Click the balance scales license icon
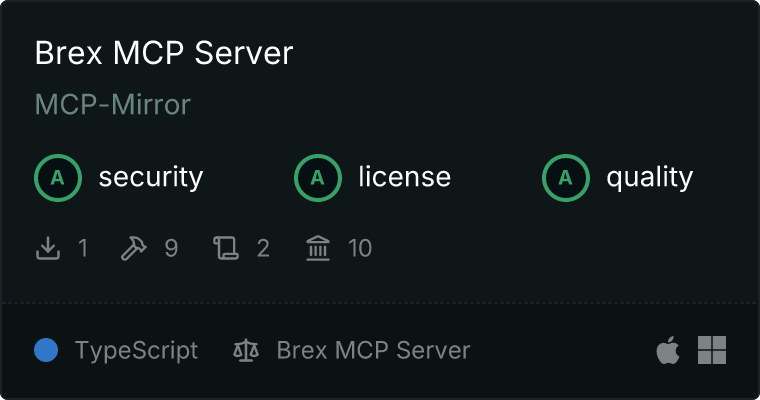The width and height of the screenshot is (760, 400). click(x=246, y=350)
